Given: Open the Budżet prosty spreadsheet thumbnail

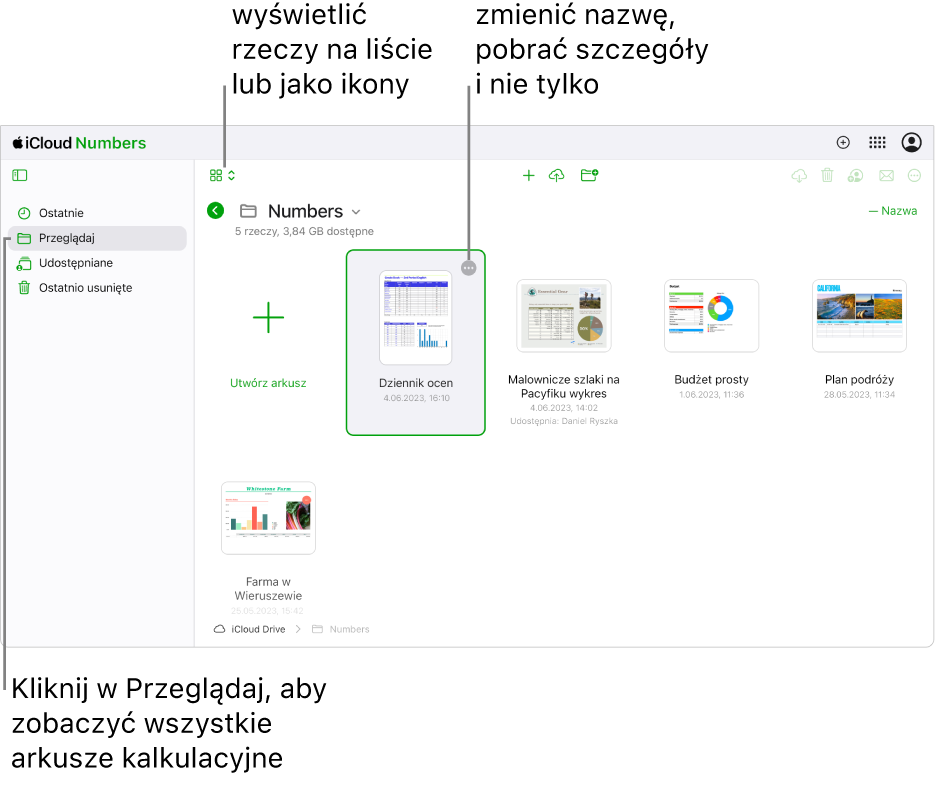Looking at the screenshot, I should tap(711, 316).
